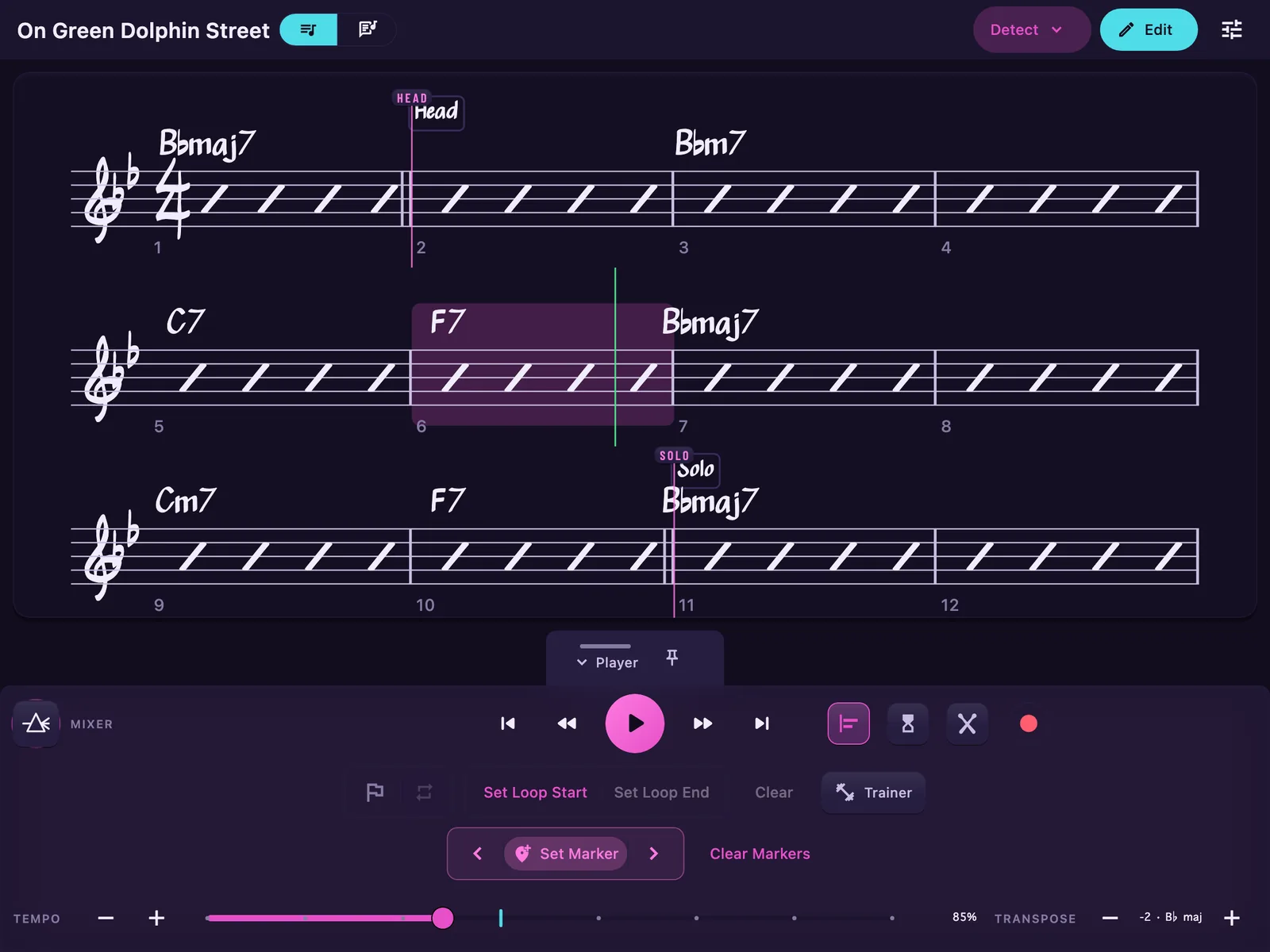Click the rewind button
Viewport: 1270px width, 952px height.
(567, 724)
